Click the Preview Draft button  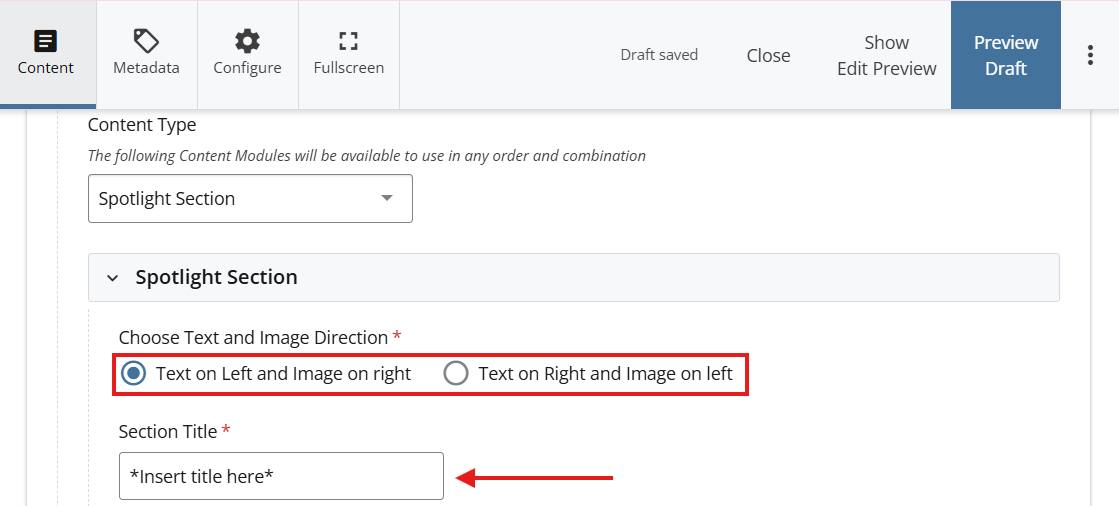point(1005,56)
